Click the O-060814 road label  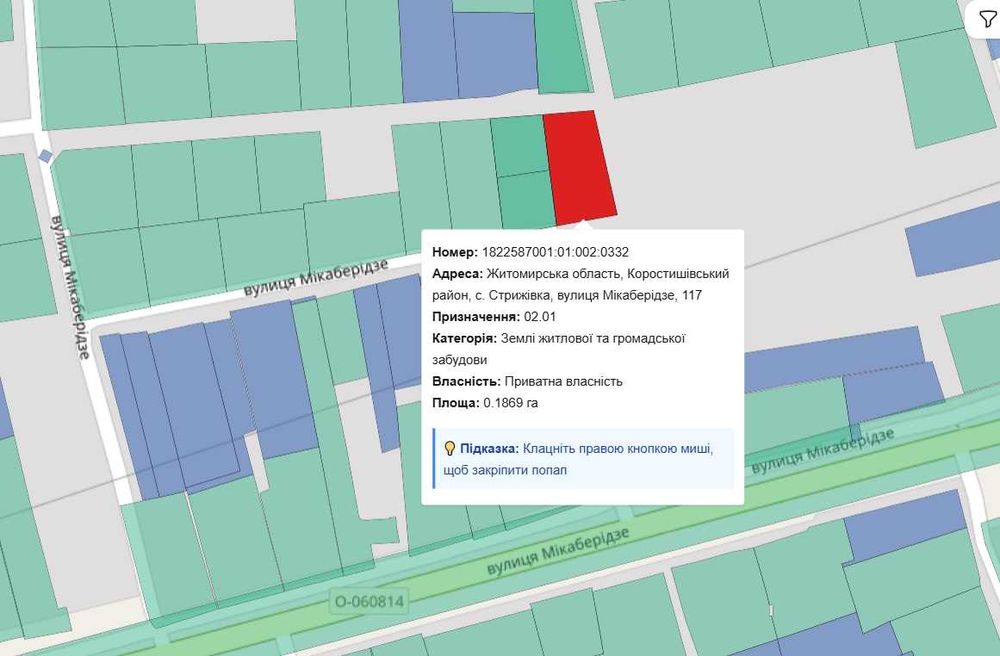369,601
